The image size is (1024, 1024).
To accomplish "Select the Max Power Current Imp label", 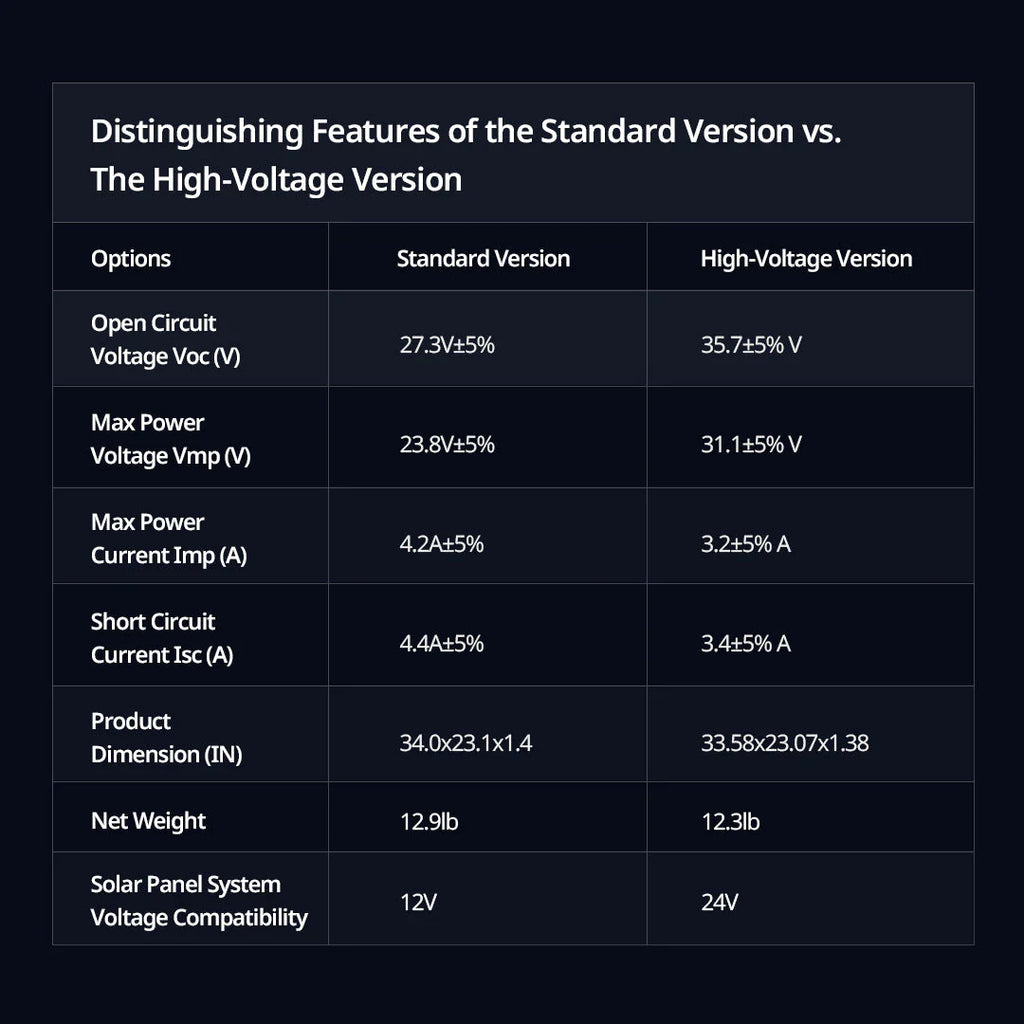I will pos(169,538).
